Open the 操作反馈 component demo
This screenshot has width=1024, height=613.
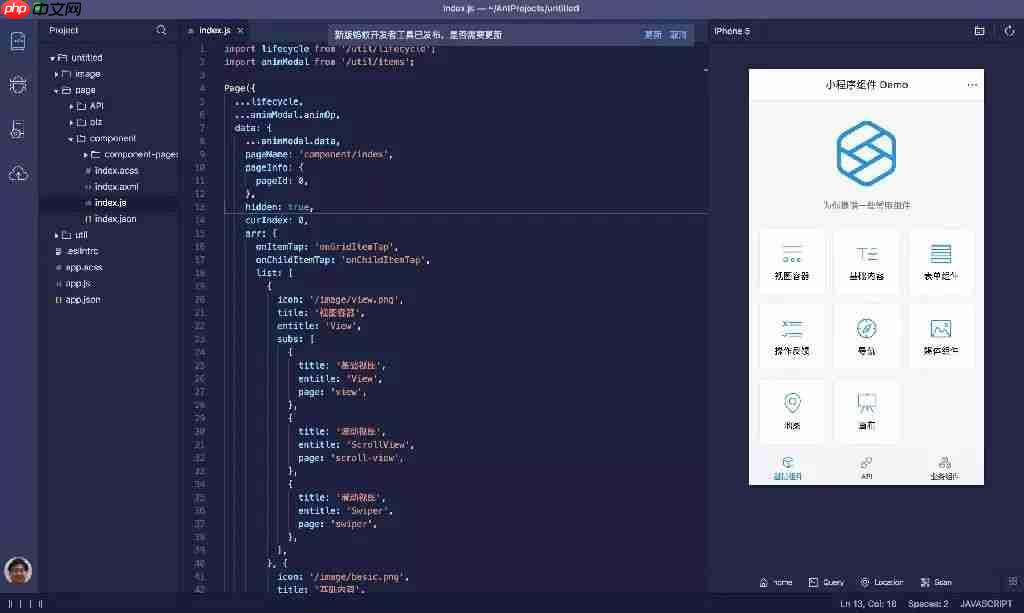pyautogui.click(x=792, y=337)
